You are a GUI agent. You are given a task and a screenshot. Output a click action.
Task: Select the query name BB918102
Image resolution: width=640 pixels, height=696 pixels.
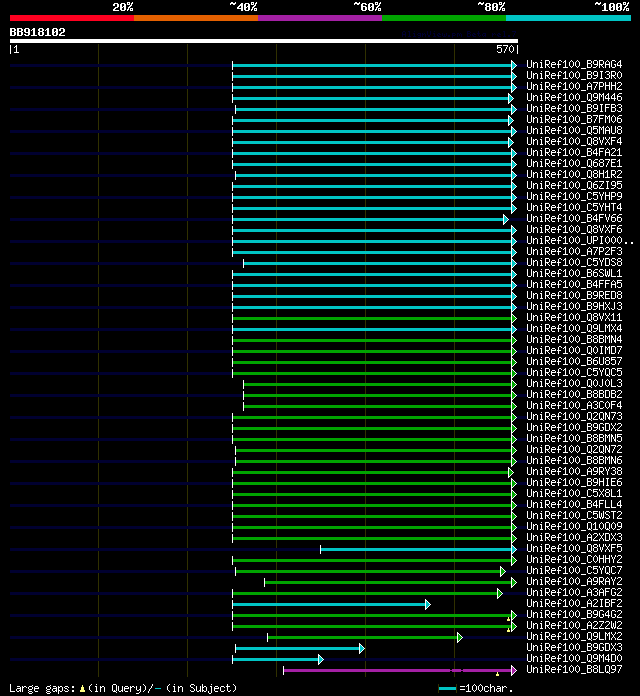[38, 32]
